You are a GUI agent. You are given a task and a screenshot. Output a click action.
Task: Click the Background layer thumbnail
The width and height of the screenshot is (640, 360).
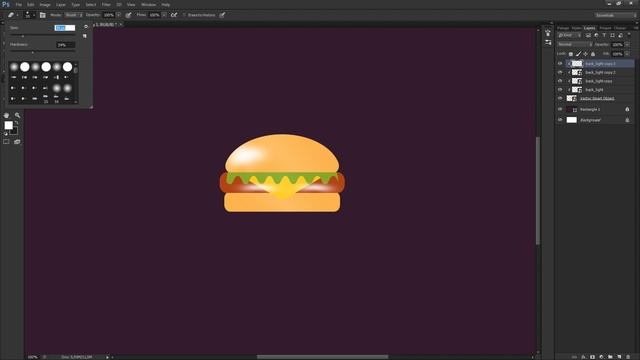[x=571, y=120]
